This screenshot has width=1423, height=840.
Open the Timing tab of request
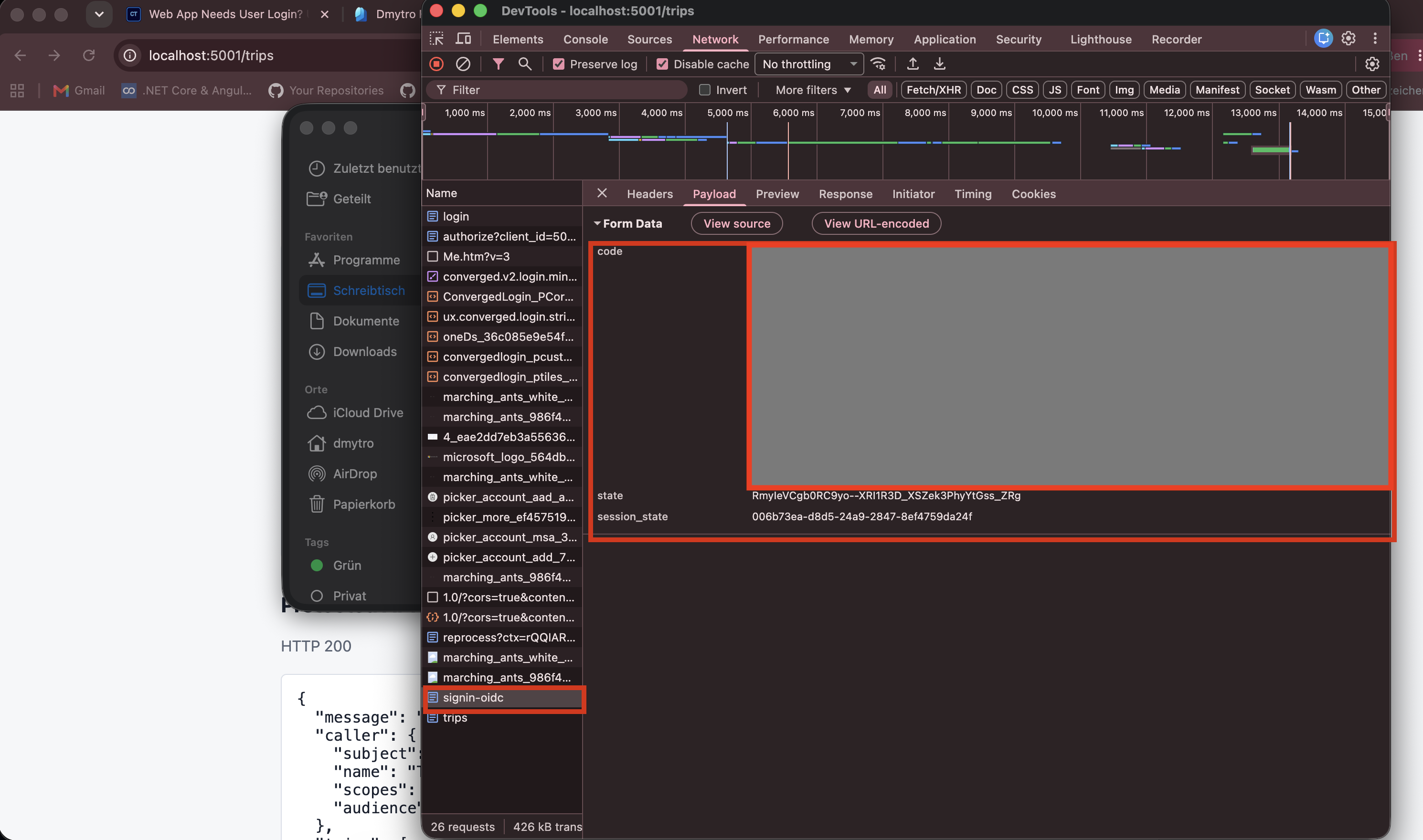click(x=972, y=194)
